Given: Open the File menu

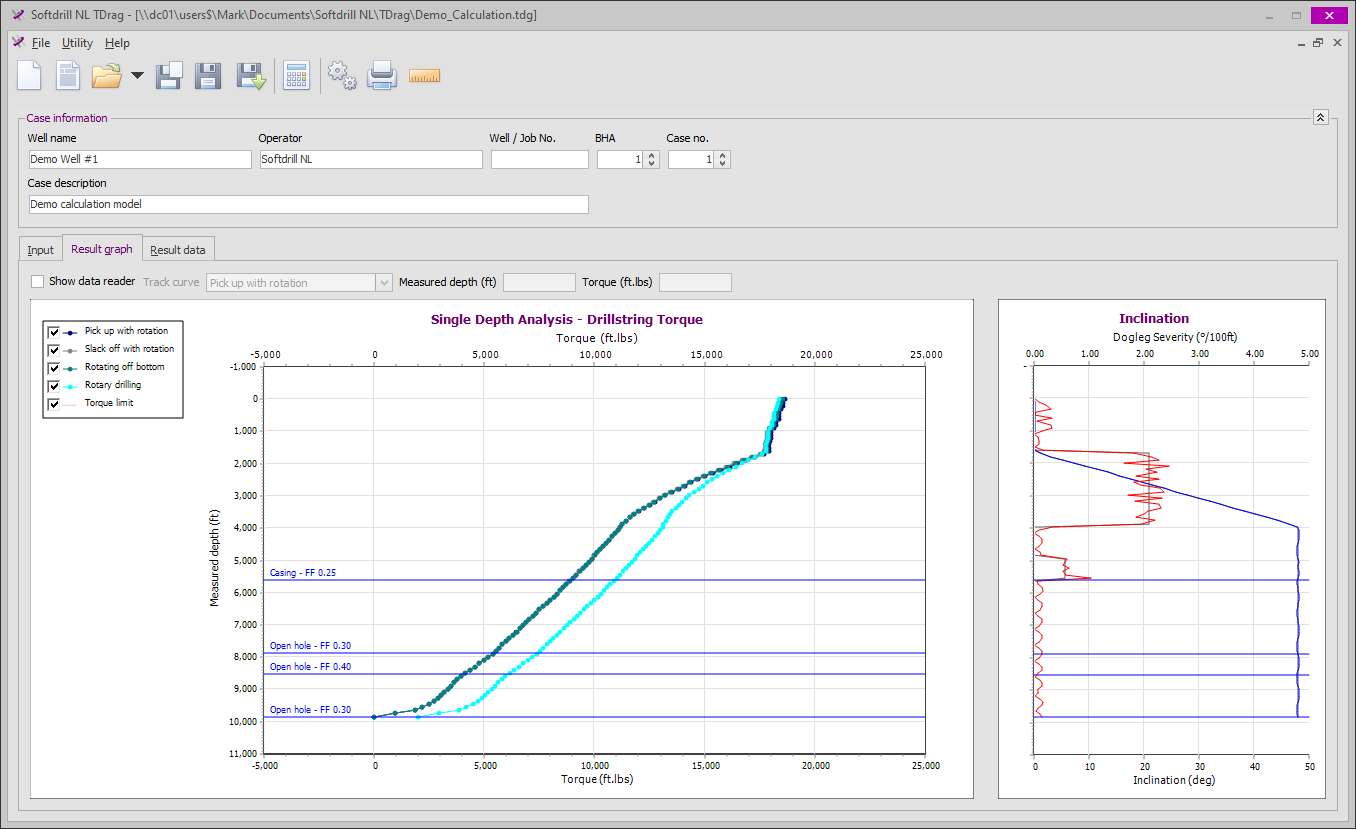Looking at the screenshot, I should tap(40, 43).
